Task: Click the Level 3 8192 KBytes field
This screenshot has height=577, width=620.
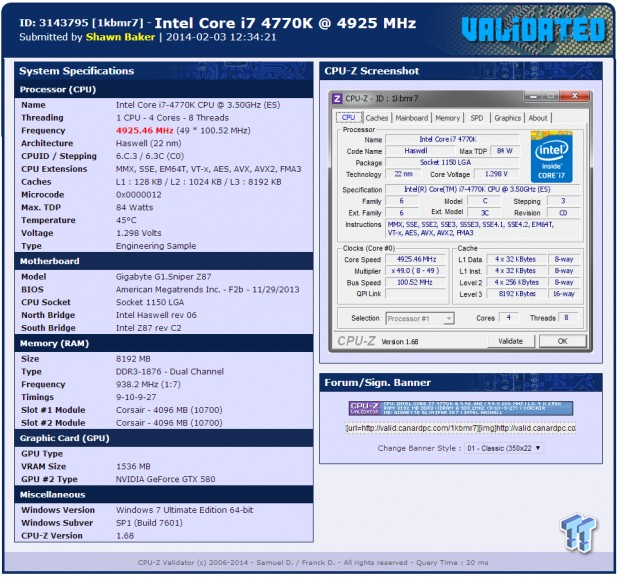Action: point(517,294)
